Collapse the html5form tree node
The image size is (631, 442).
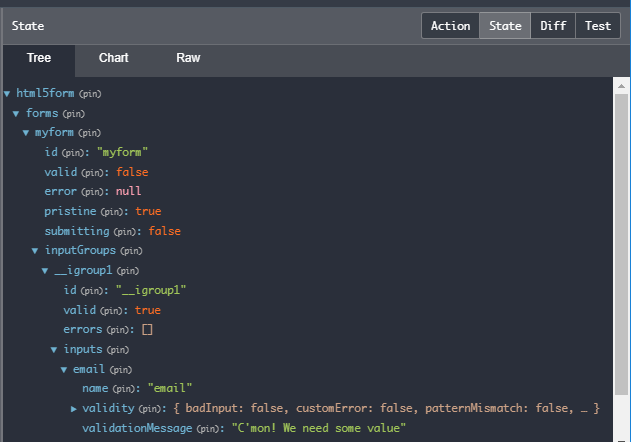[x=7, y=94]
